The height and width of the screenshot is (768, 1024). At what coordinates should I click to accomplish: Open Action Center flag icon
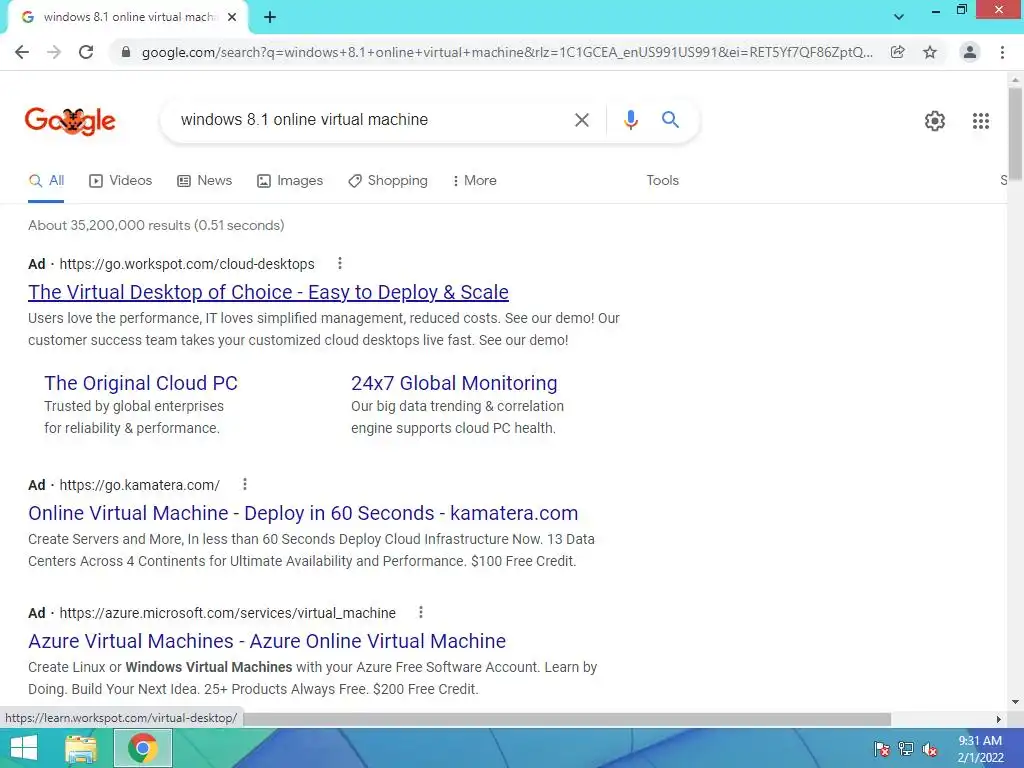pos(882,749)
